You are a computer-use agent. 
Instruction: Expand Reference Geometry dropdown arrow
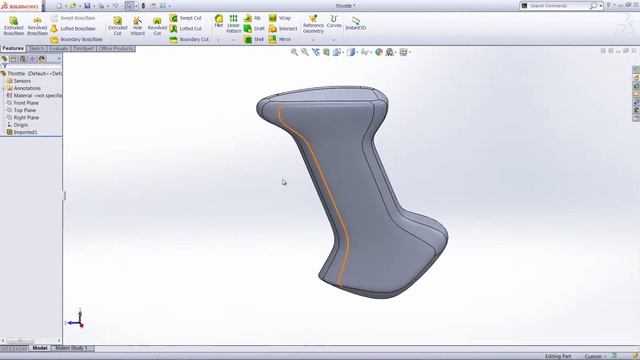coord(313,40)
